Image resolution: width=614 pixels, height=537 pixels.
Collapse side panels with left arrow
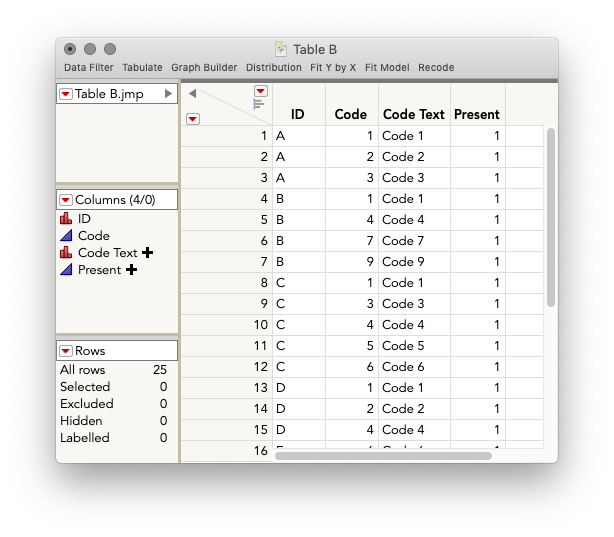click(192, 94)
